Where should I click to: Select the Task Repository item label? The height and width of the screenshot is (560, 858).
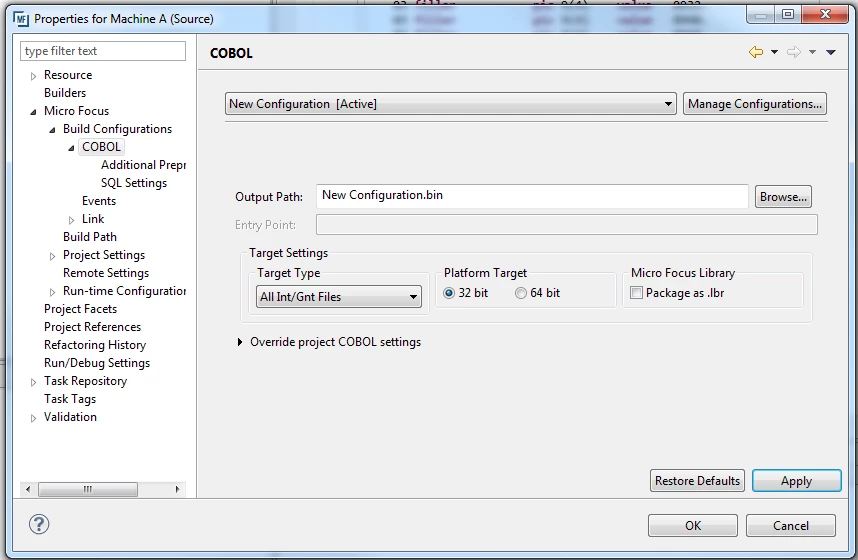click(x=85, y=381)
